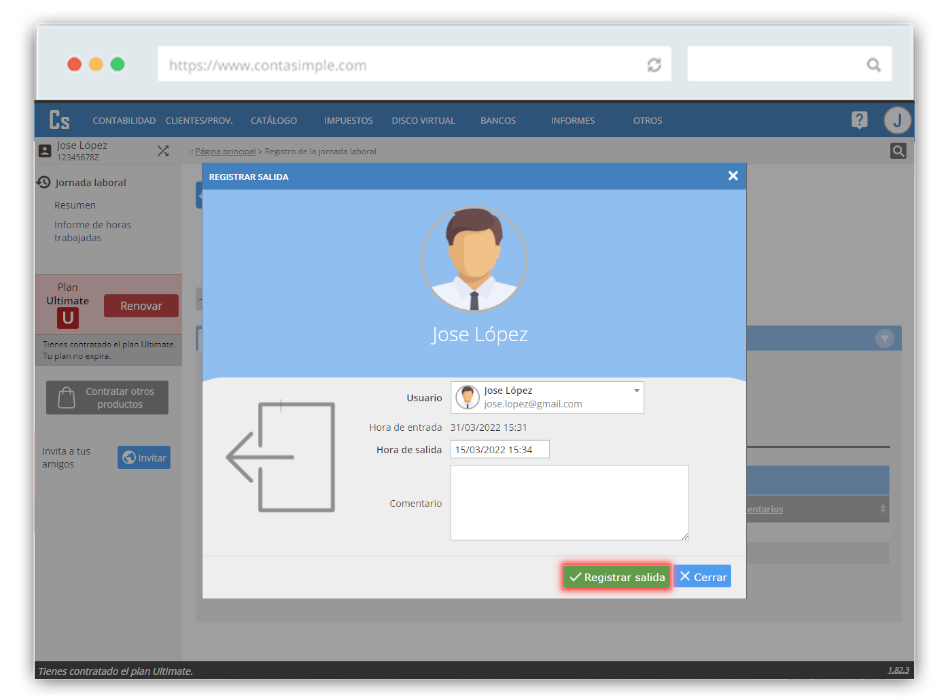This screenshot has width=950, height=699.
Task: Open the user avatar J menu
Action: pos(897,120)
